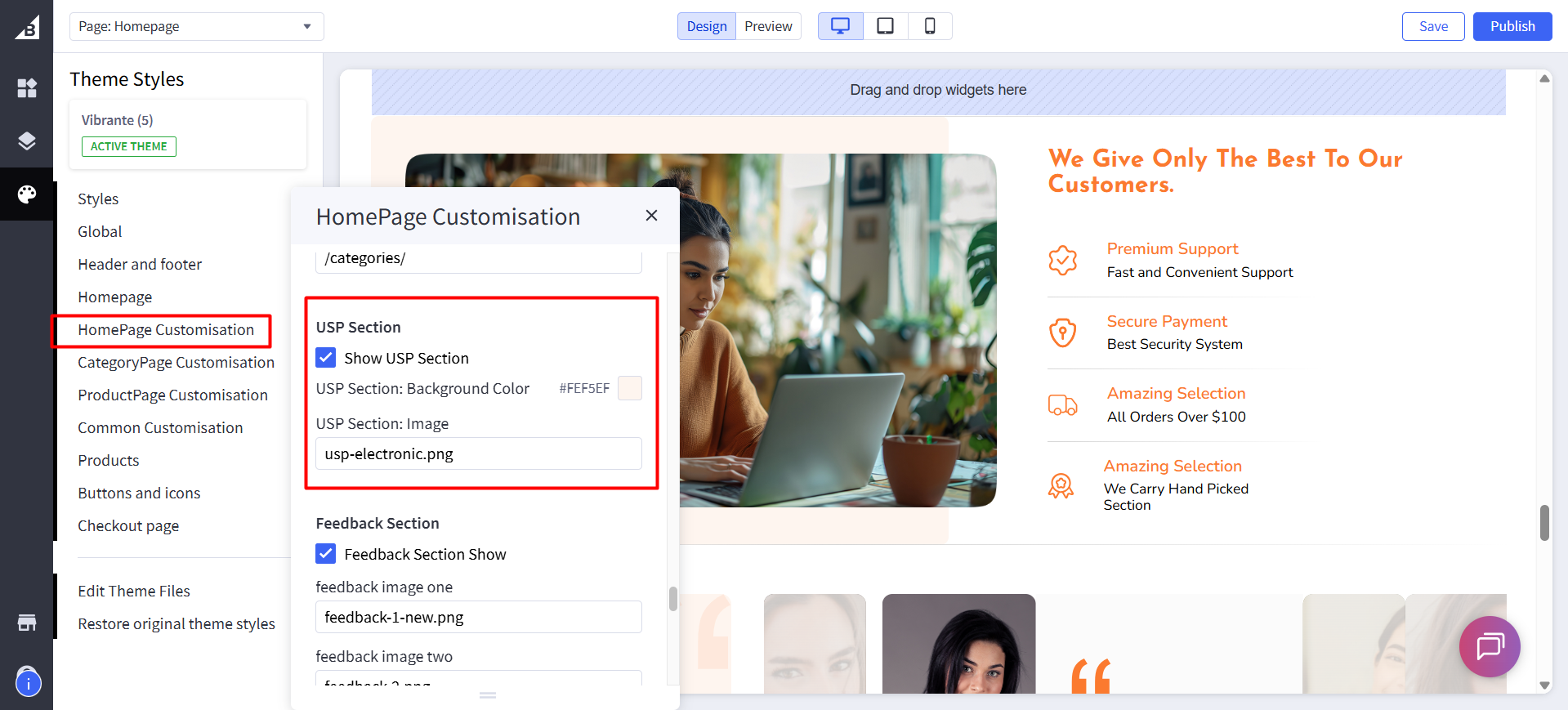Click the All Orders Over $100 text
The width and height of the screenshot is (1568, 710).
[x=1177, y=417]
